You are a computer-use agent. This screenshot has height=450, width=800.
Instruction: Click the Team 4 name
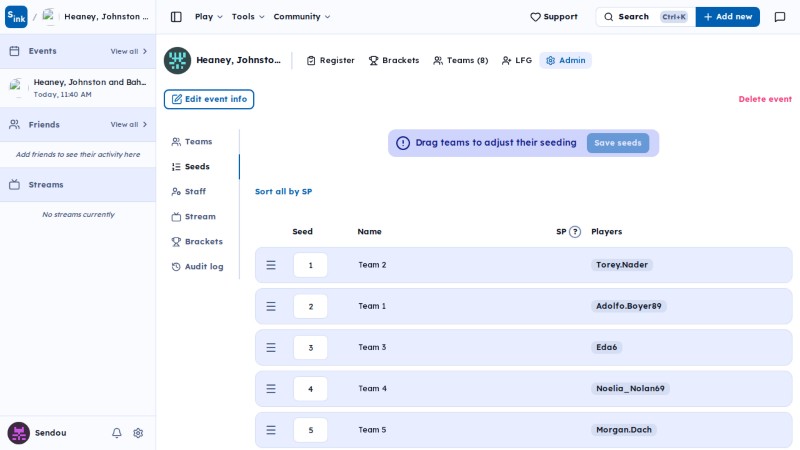point(372,389)
